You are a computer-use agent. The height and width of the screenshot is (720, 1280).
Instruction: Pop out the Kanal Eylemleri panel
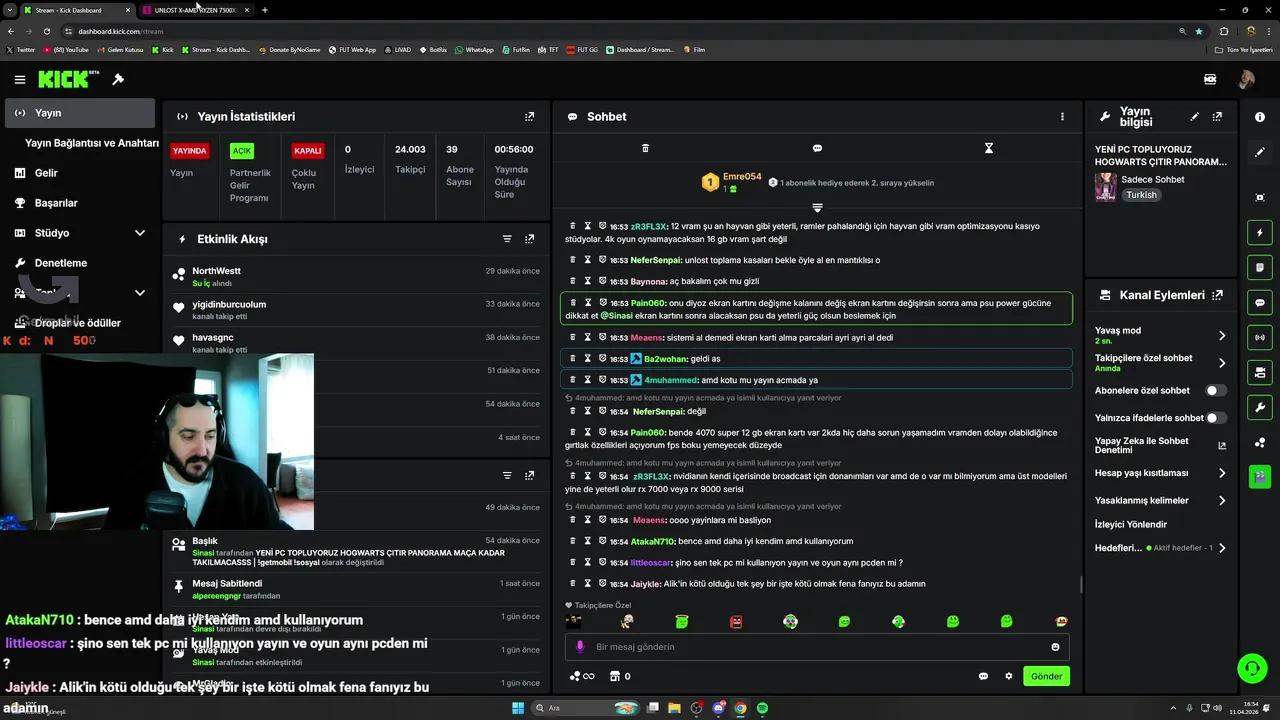[1217, 295]
